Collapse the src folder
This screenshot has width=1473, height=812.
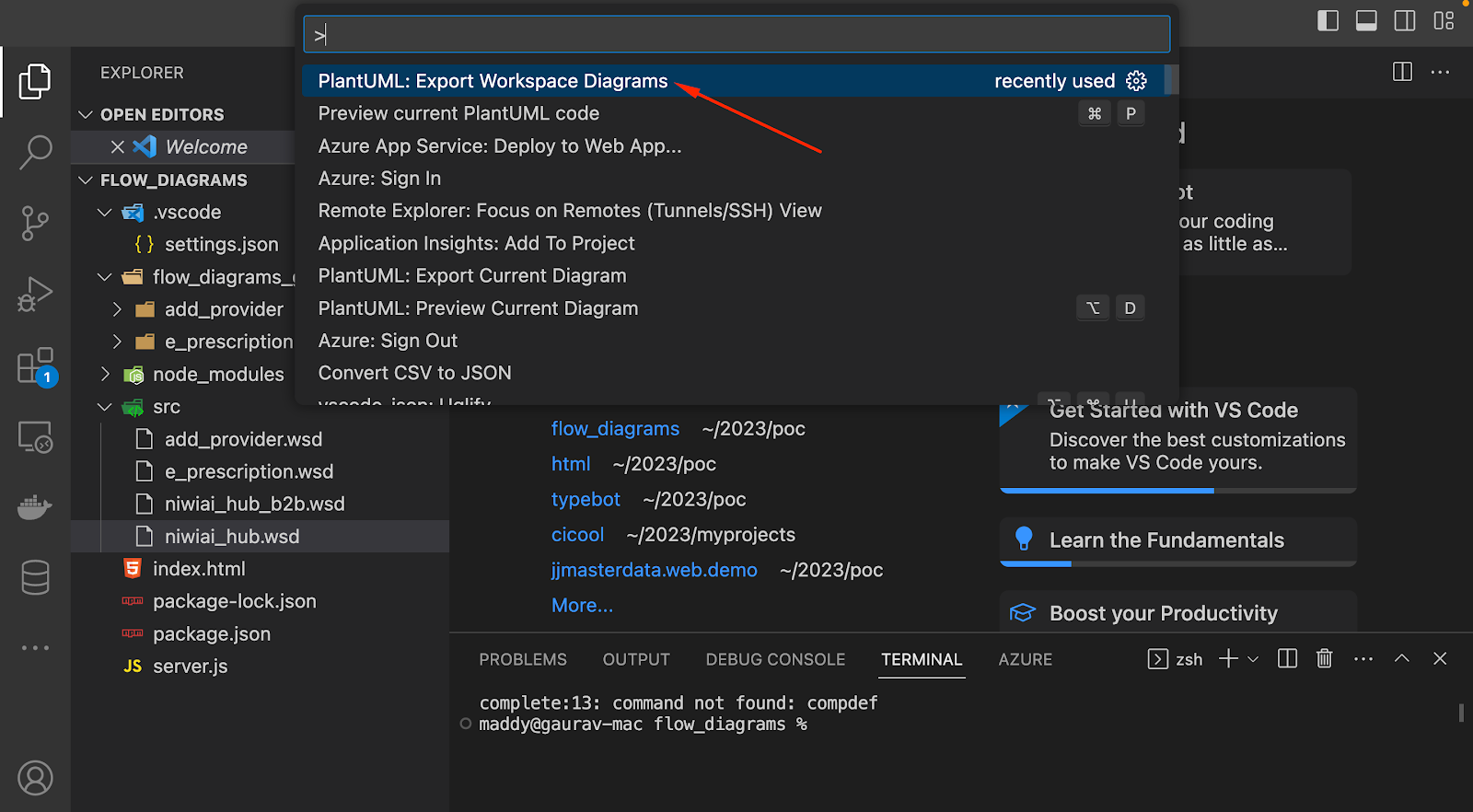[105, 407]
